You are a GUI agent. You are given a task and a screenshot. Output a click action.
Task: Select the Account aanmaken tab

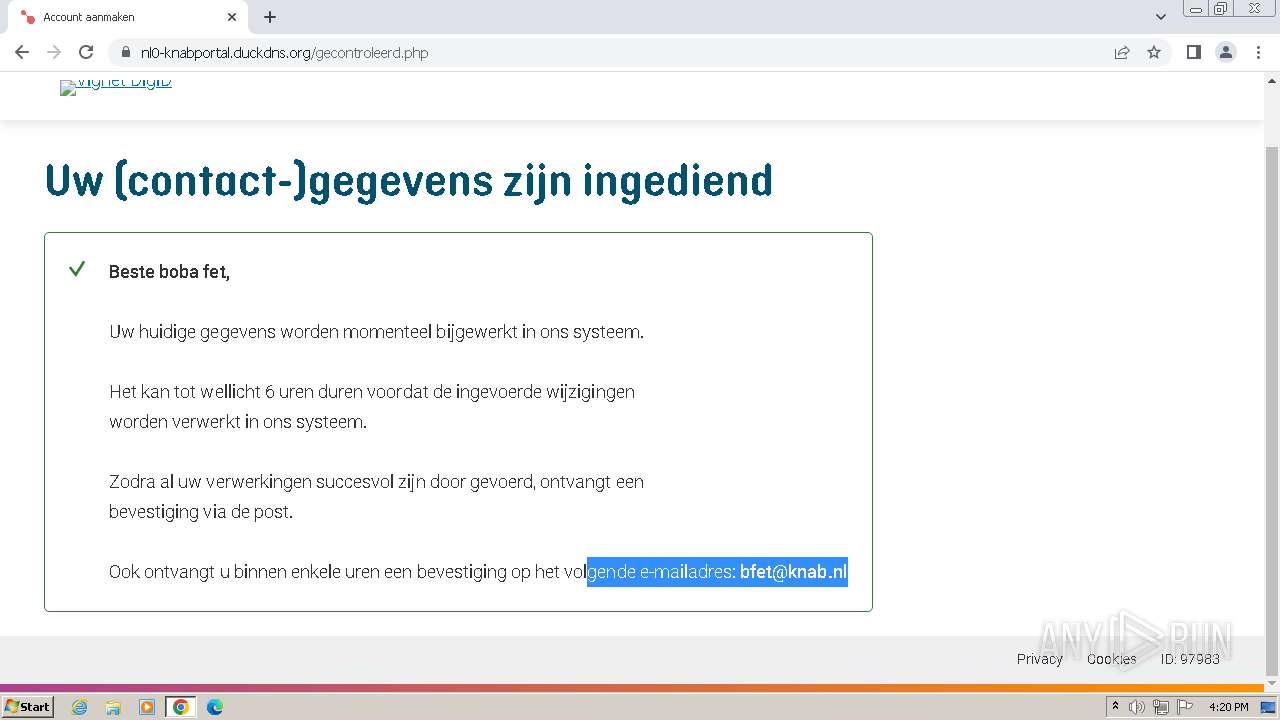127,17
